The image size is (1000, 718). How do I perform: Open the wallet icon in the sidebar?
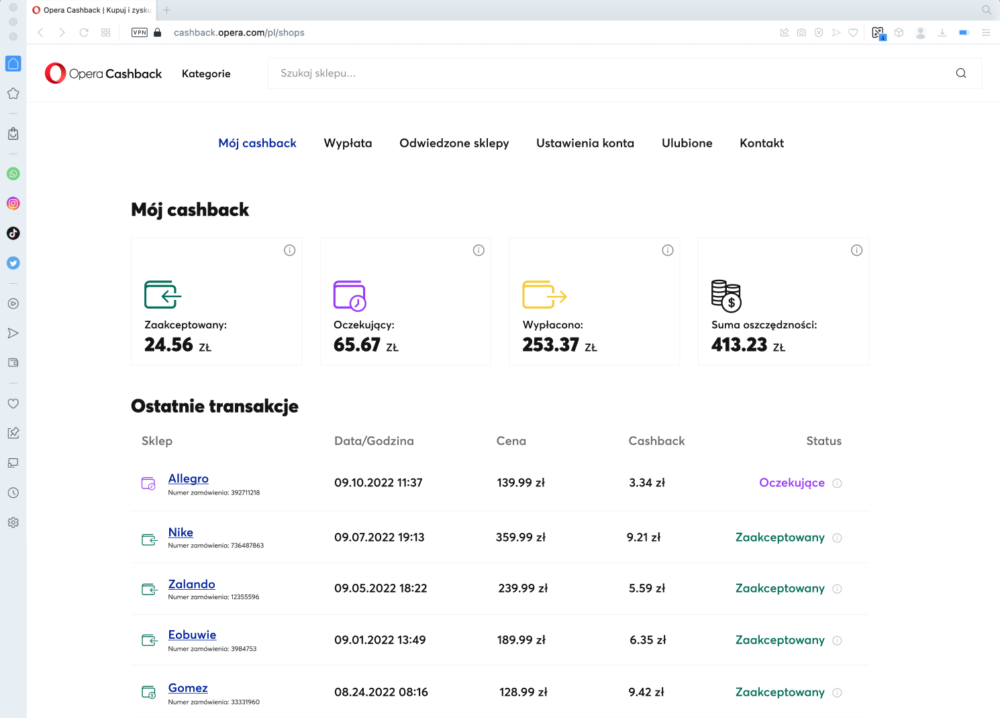[13, 363]
